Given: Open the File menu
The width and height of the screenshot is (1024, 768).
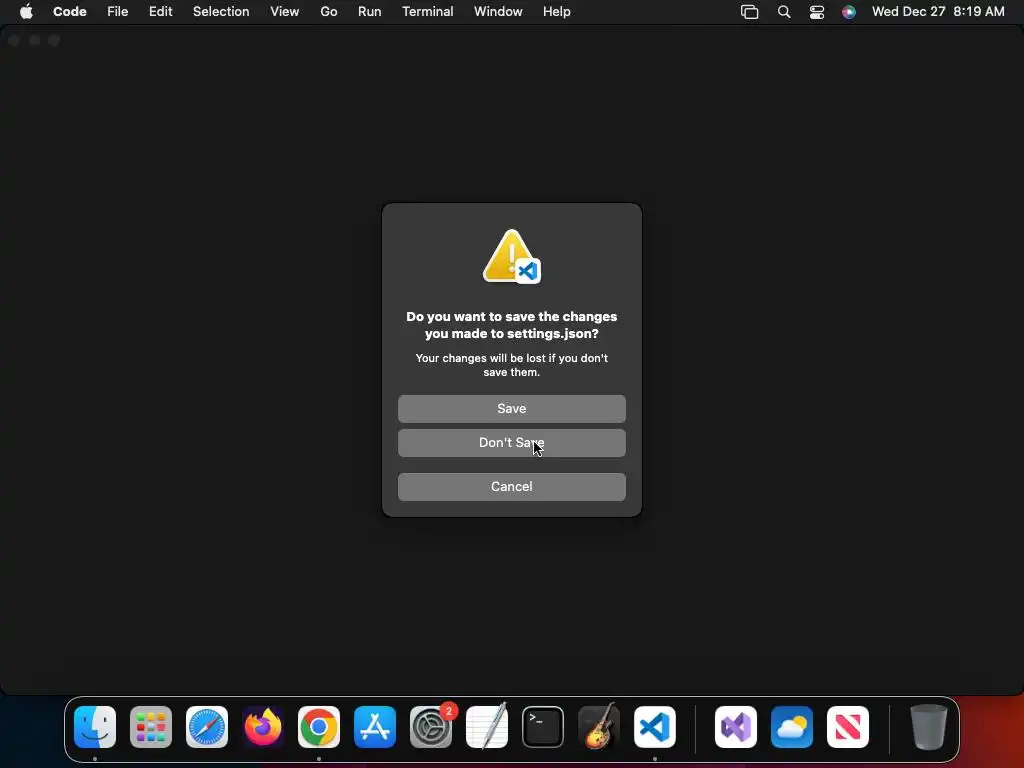Looking at the screenshot, I should [118, 12].
